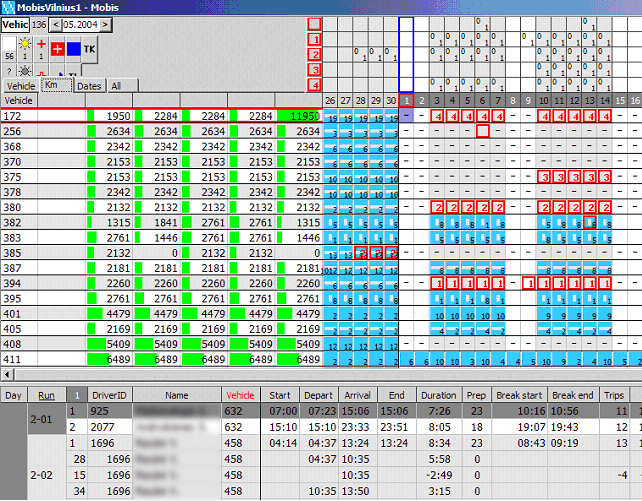This screenshot has height=501, width=642.
Task: Click blue cell for vehicle 411, day 1
Action: click(x=407, y=359)
